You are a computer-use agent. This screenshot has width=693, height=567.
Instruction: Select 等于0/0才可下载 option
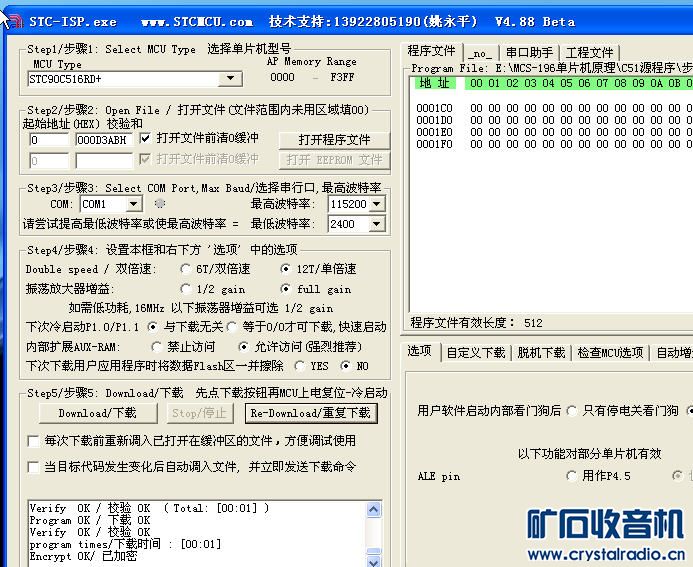[x=232, y=327]
